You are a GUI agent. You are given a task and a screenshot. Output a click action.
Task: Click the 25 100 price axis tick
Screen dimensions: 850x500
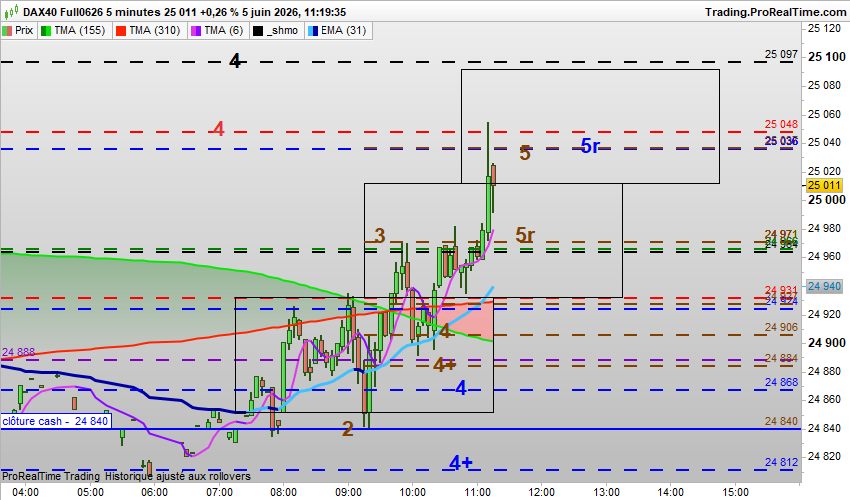(826, 56)
